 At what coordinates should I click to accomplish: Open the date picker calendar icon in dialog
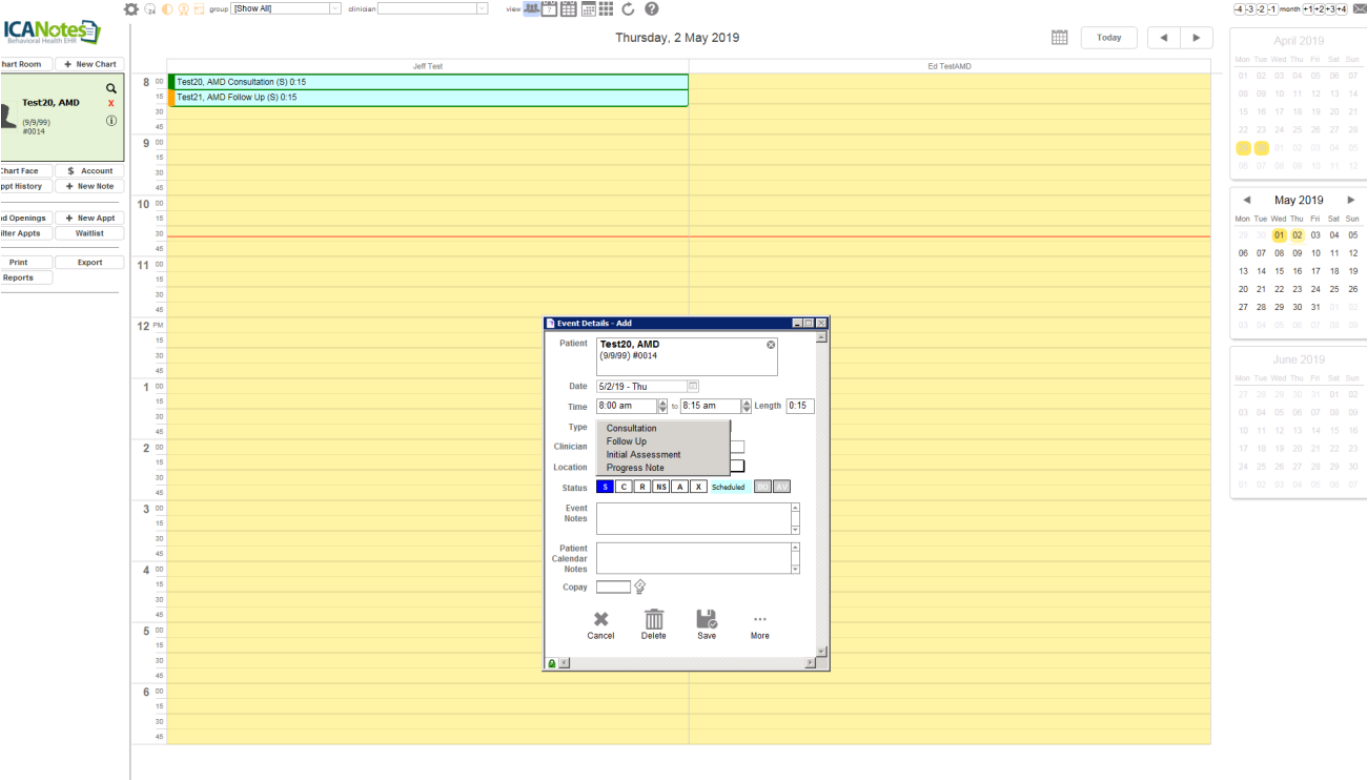tap(693, 386)
